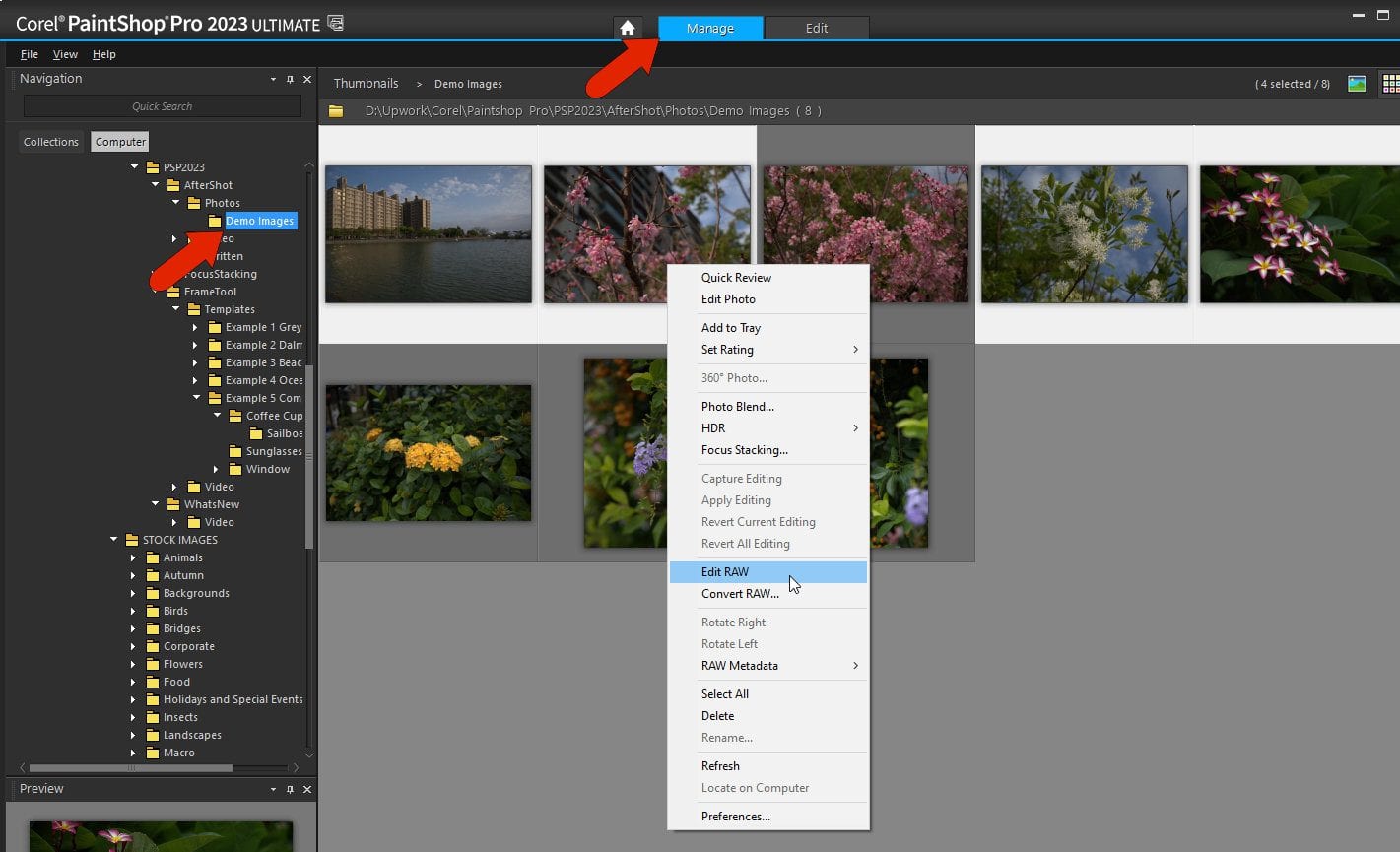Screen dimensions: 1400x852
Task: Open the thumbnail grid view icon top right
Action: pos(1389,83)
